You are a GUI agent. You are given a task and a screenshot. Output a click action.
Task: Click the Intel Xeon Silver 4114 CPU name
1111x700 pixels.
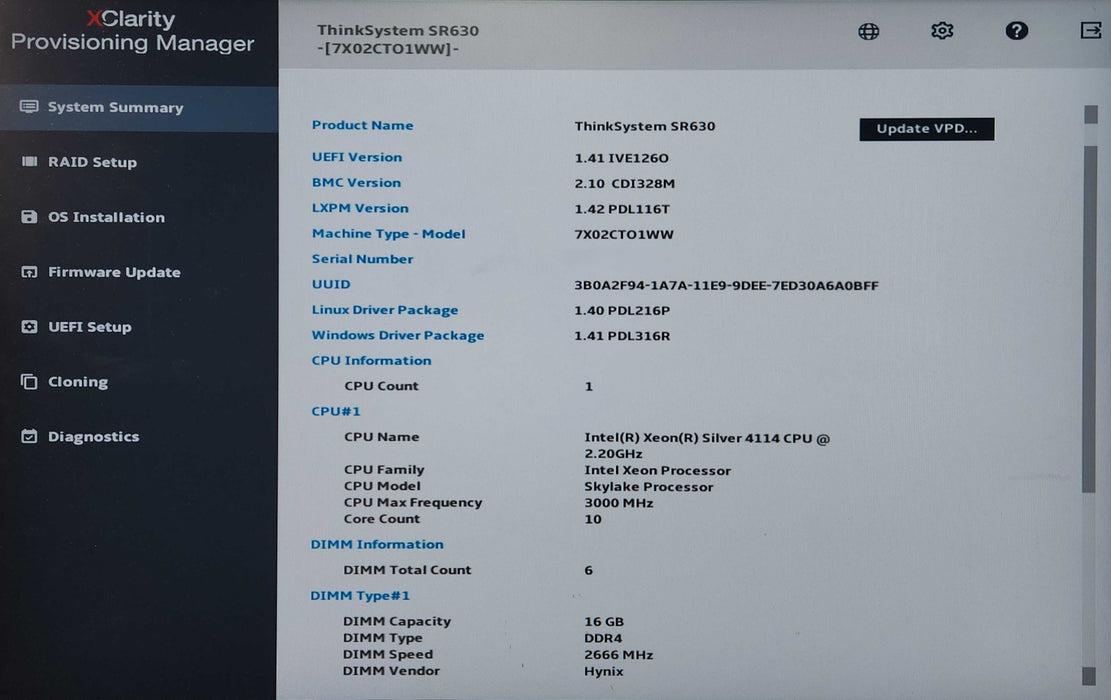tap(706, 446)
